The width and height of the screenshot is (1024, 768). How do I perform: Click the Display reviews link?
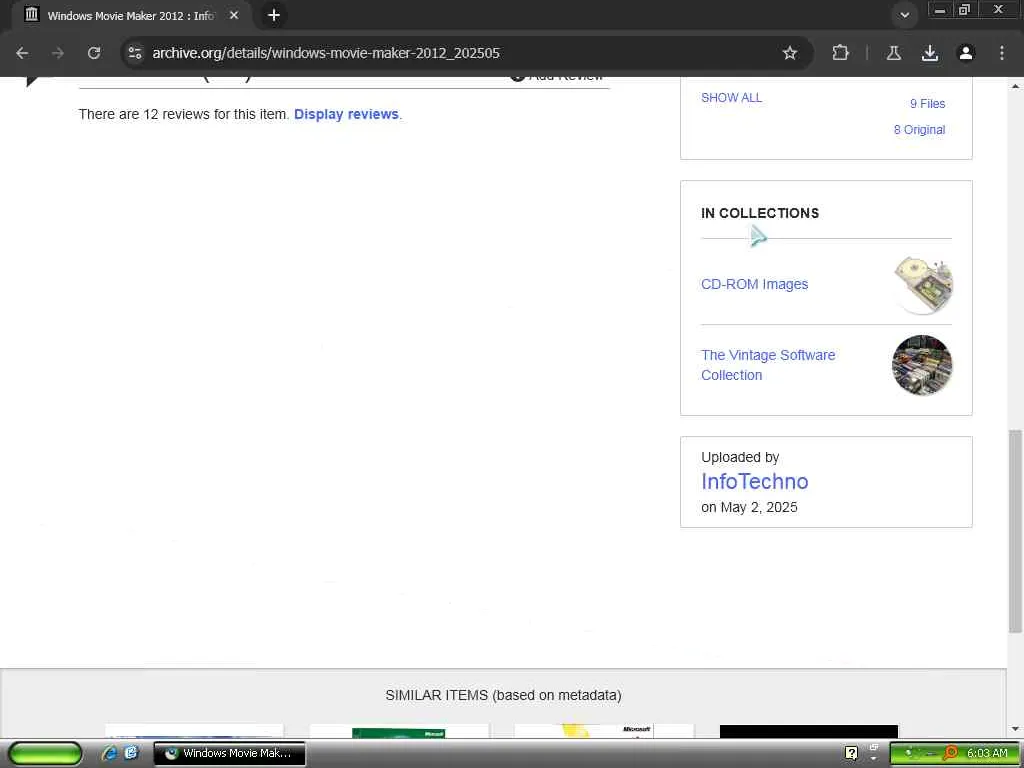coord(346,114)
